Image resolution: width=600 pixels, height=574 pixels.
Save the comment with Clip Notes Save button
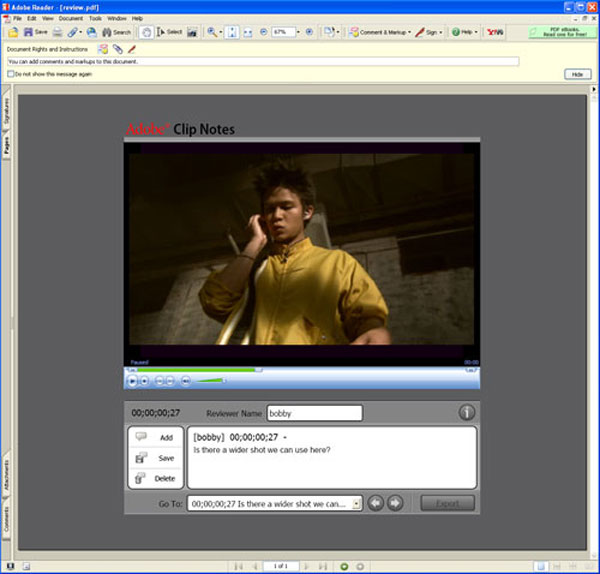pos(156,458)
